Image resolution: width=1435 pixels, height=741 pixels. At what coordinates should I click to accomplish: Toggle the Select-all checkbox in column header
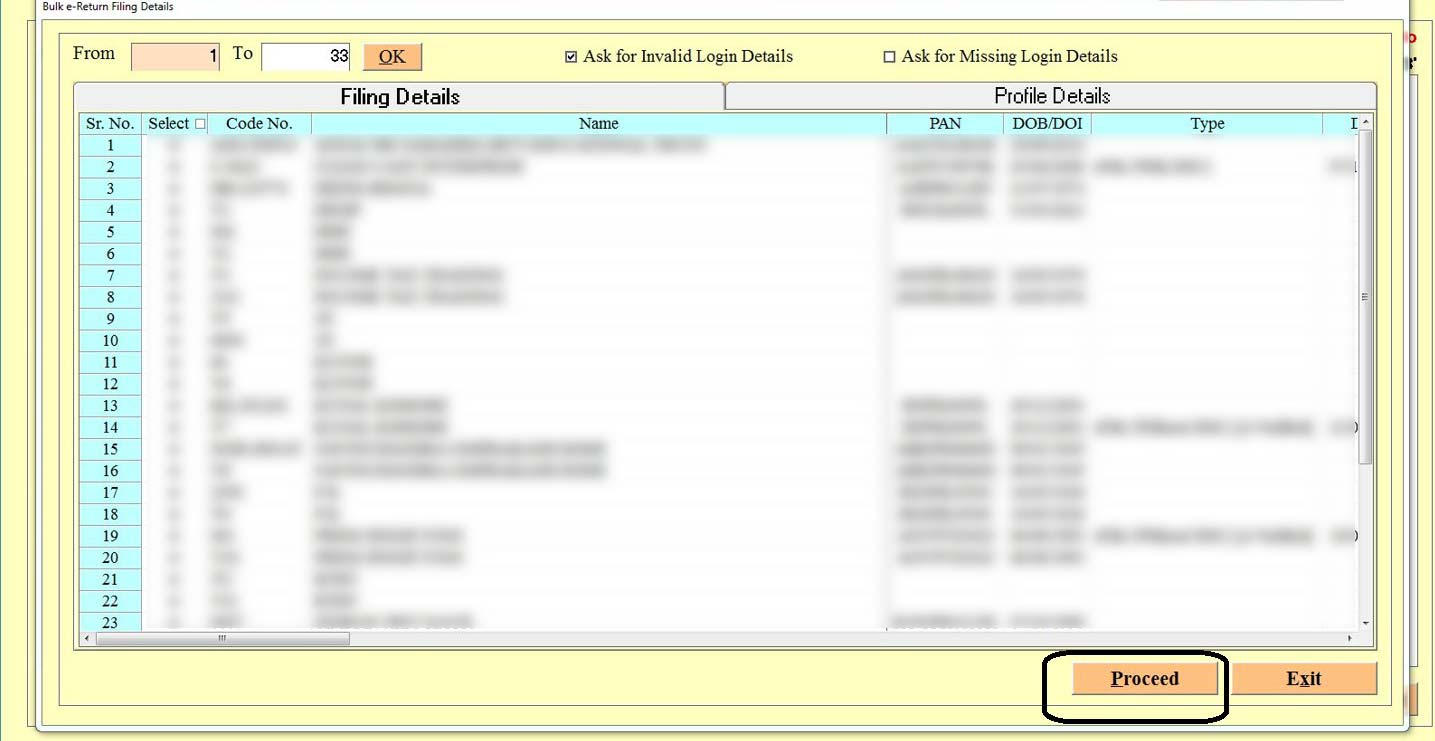click(x=200, y=122)
